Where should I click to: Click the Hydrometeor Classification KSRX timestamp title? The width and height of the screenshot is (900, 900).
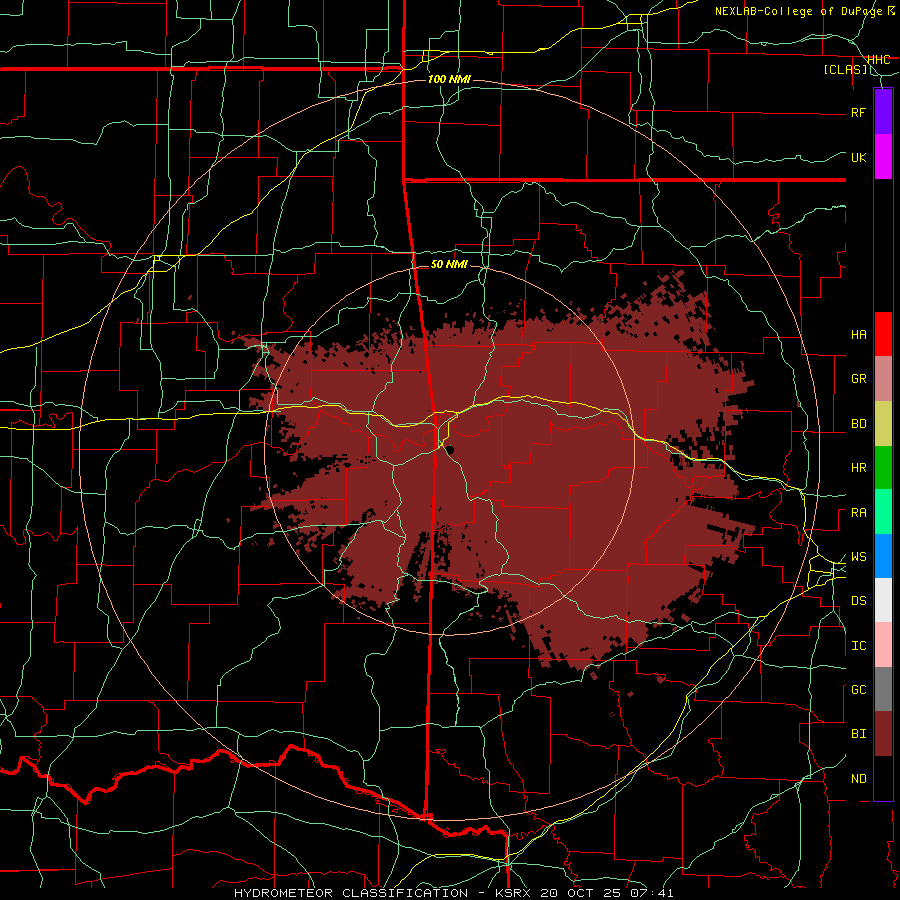point(453,893)
